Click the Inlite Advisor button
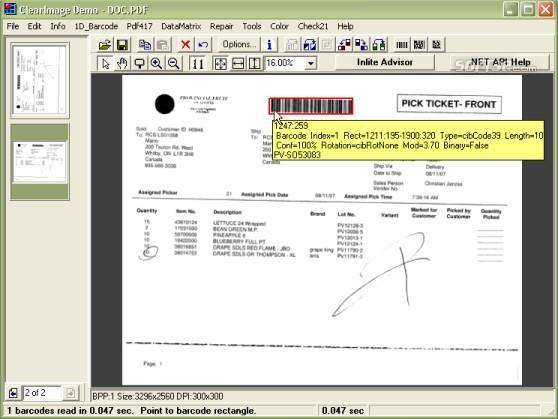The image size is (558, 419). pos(385,63)
